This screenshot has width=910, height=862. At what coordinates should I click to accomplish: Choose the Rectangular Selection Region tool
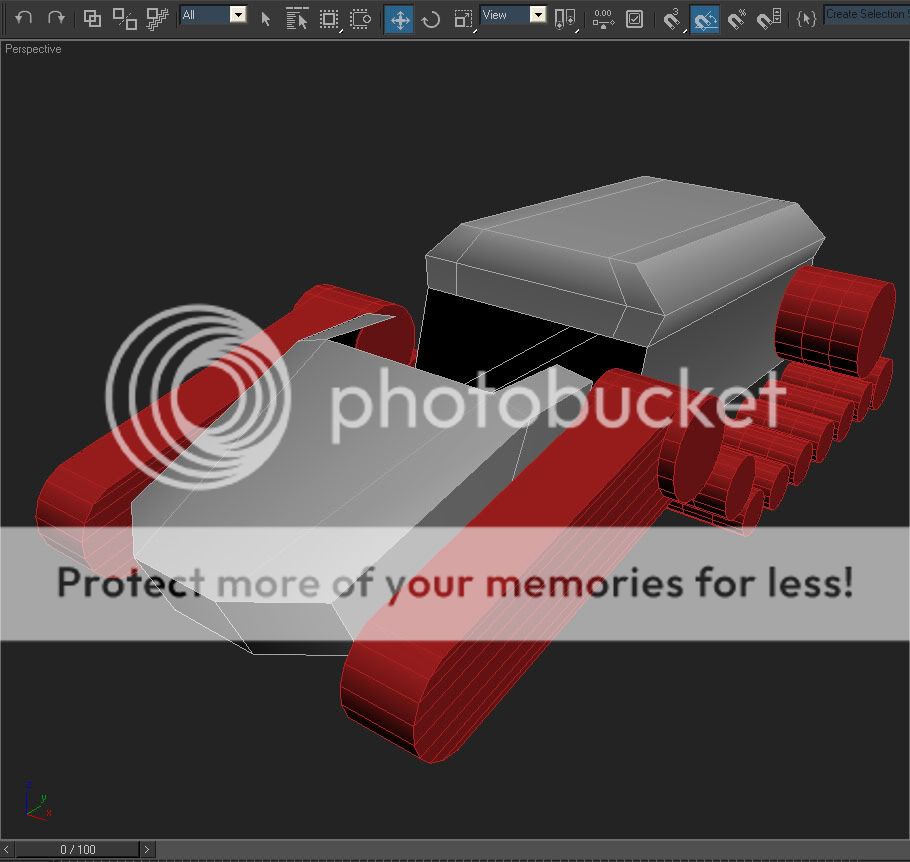(328, 19)
